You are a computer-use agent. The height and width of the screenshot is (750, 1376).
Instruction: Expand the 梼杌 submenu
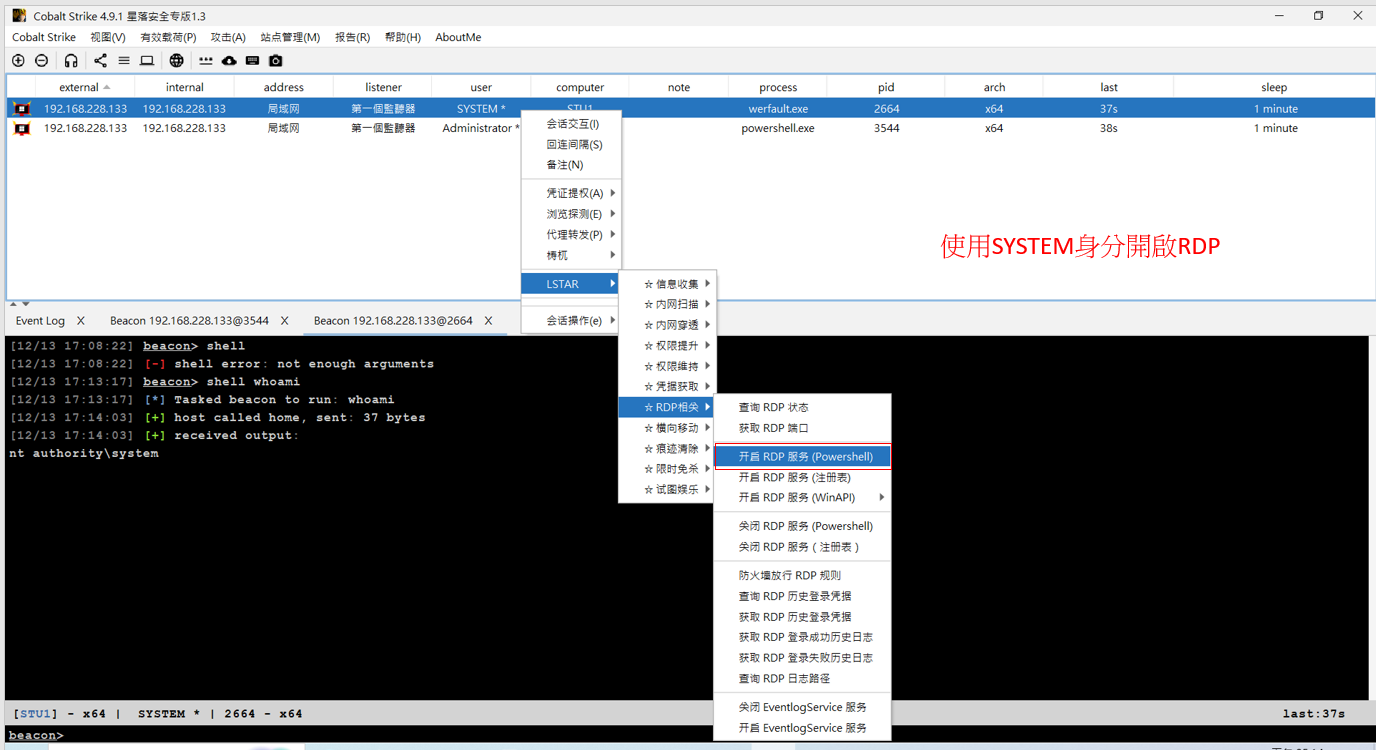pyautogui.click(x=571, y=255)
